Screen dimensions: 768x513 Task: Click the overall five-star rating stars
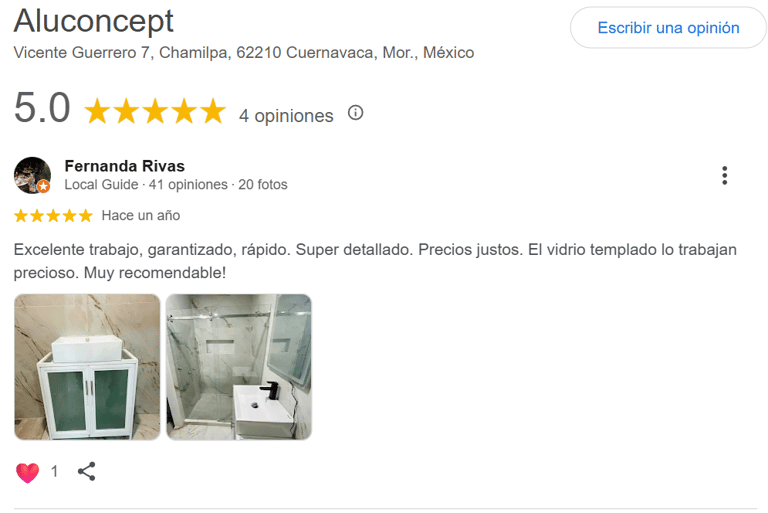[x=155, y=111]
